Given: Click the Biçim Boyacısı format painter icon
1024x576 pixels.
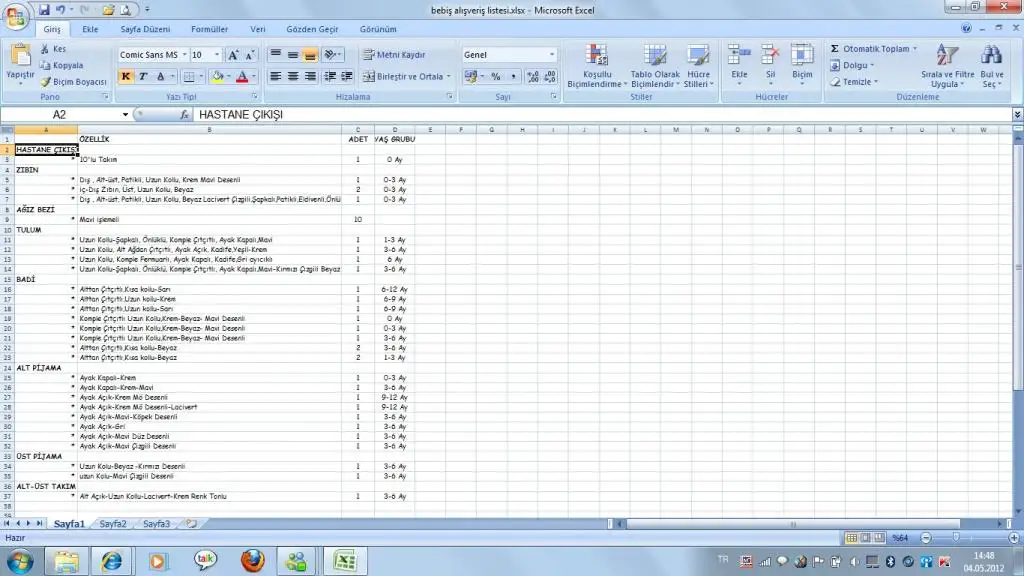Looking at the screenshot, I should click(46, 81).
